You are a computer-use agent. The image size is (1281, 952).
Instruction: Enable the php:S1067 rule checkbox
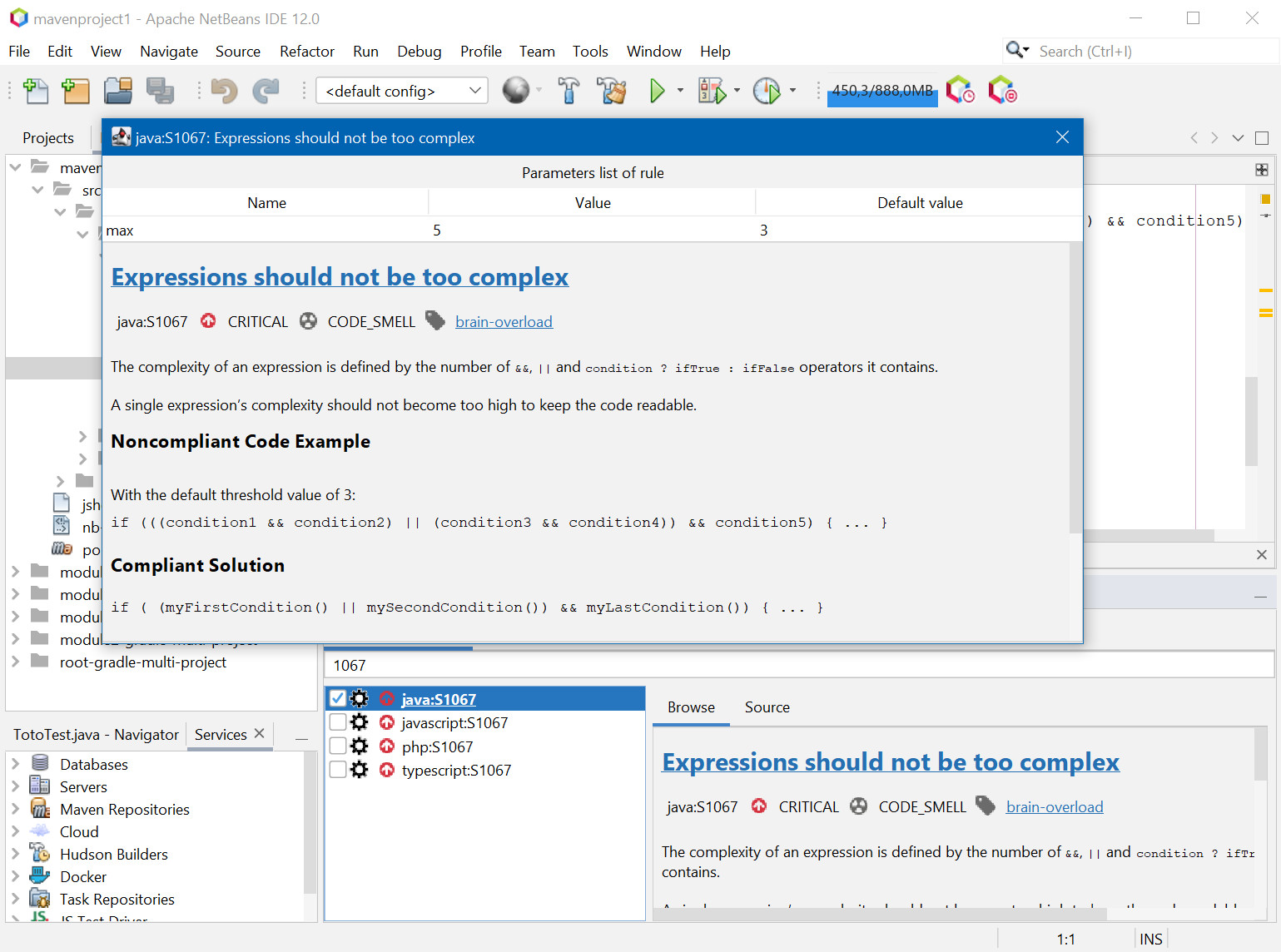pyautogui.click(x=338, y=746)
